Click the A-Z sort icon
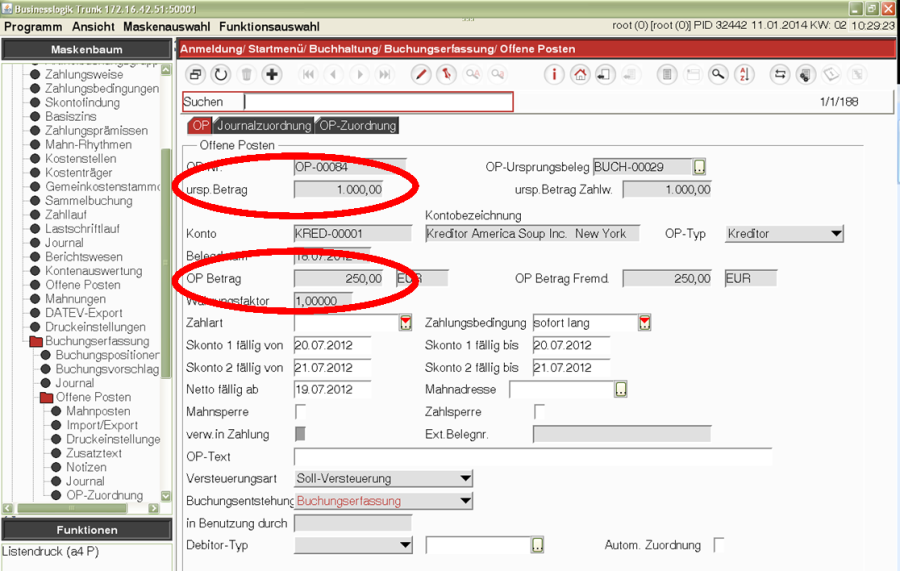Screen dimensions: 900x571 tap(744, 75)
